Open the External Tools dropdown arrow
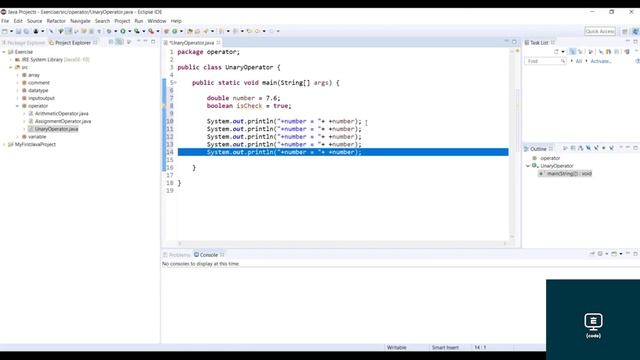 [x=158, y=31]
